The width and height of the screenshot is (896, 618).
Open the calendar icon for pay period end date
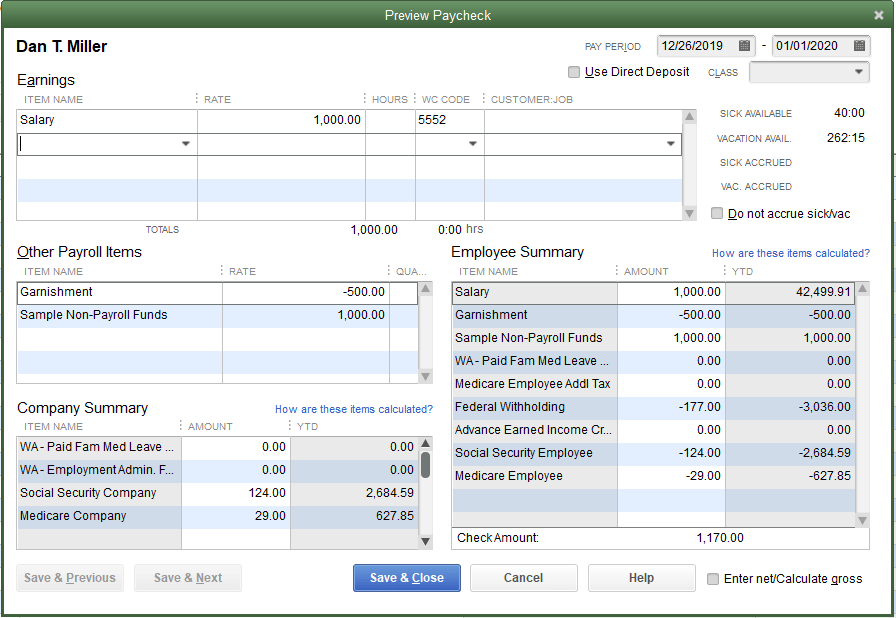click(860, 45)
